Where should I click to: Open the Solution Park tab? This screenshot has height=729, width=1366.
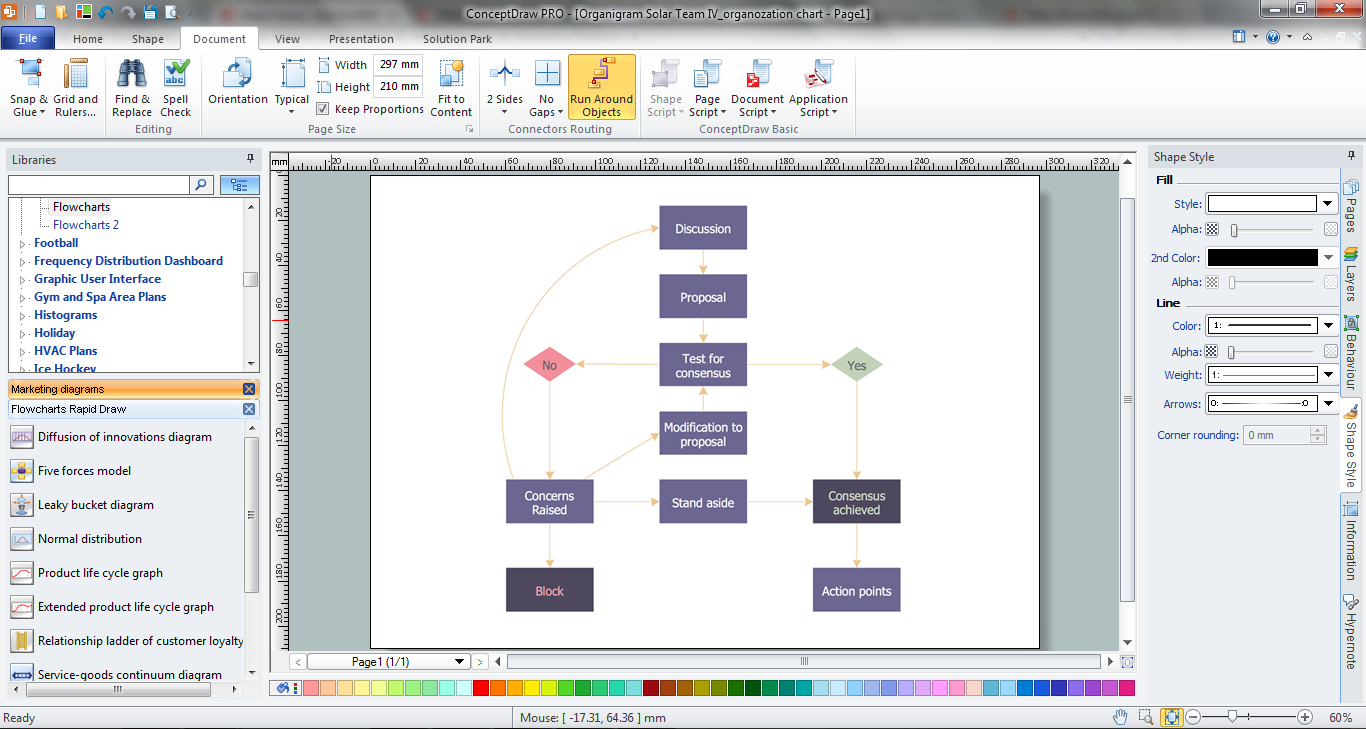pyautogui.click(x=457, y=39)
